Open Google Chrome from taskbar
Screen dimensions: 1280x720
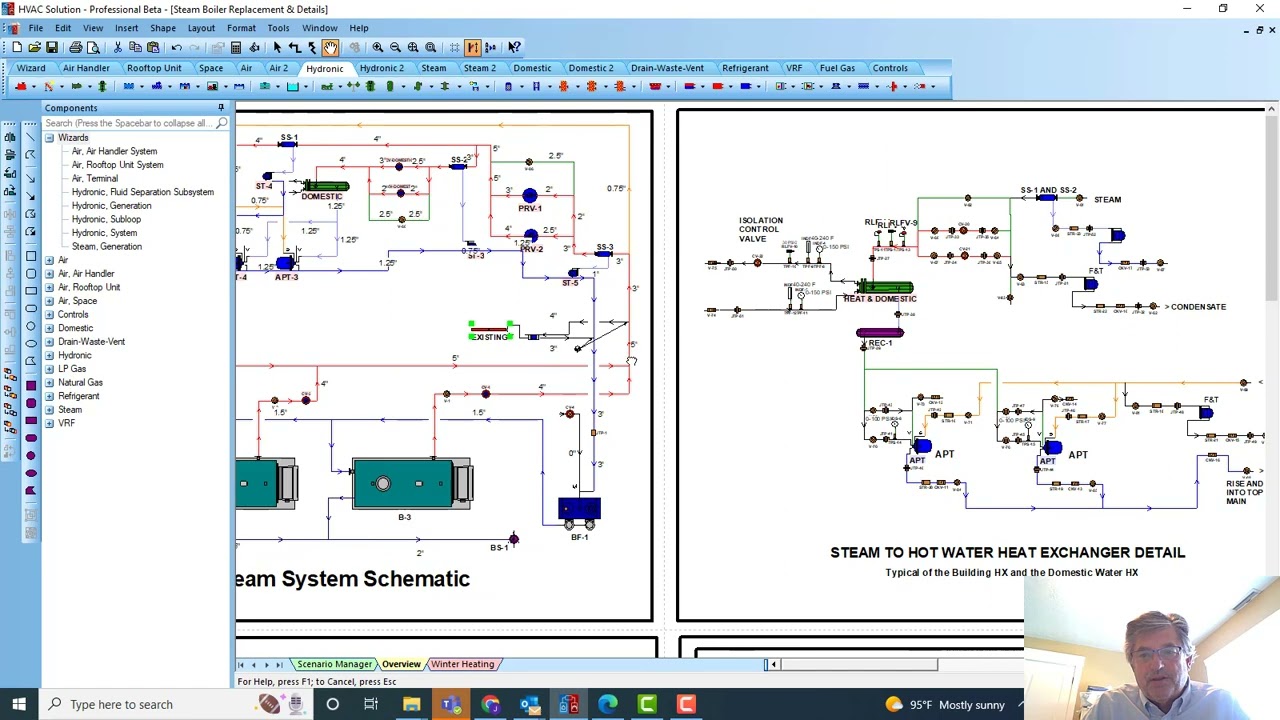click(x=490, y=704)
